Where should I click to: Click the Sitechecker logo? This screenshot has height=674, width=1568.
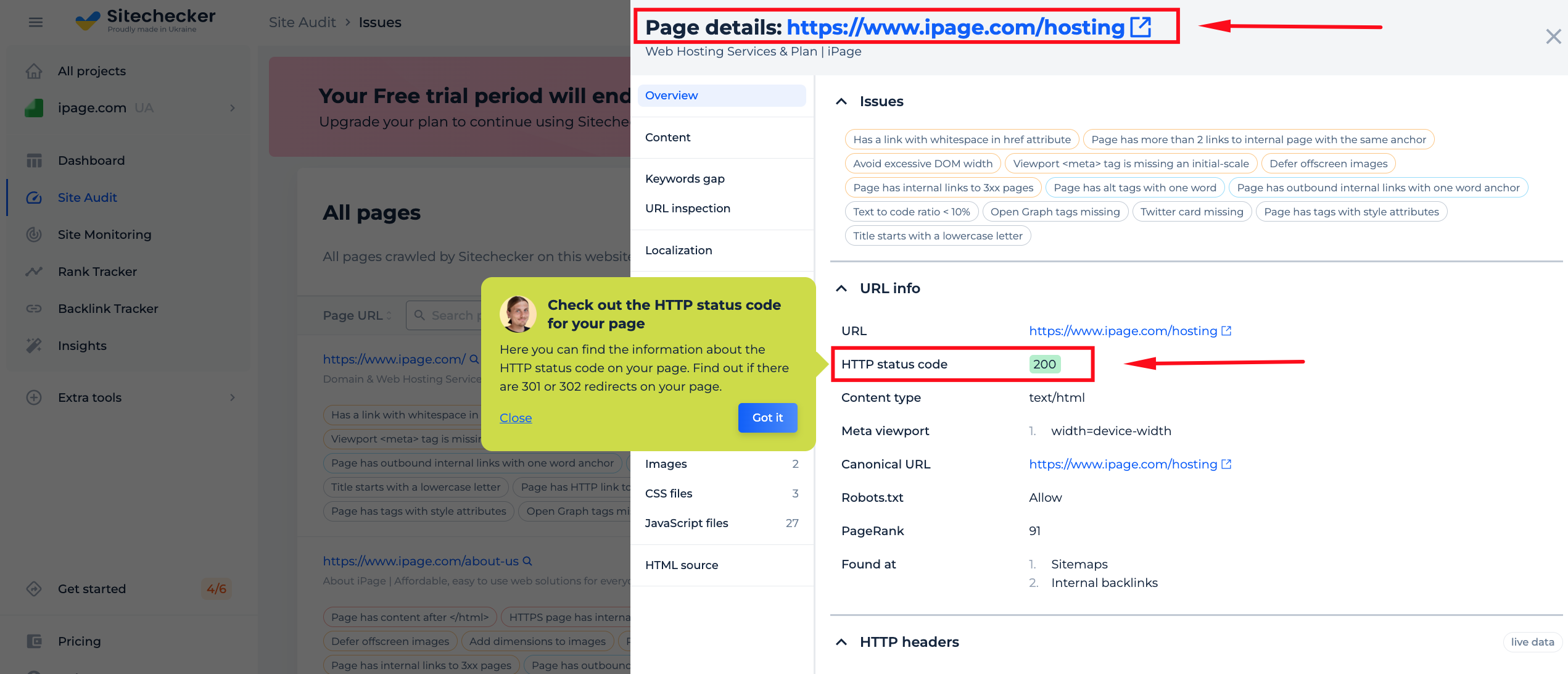click(x=145, y=20)
